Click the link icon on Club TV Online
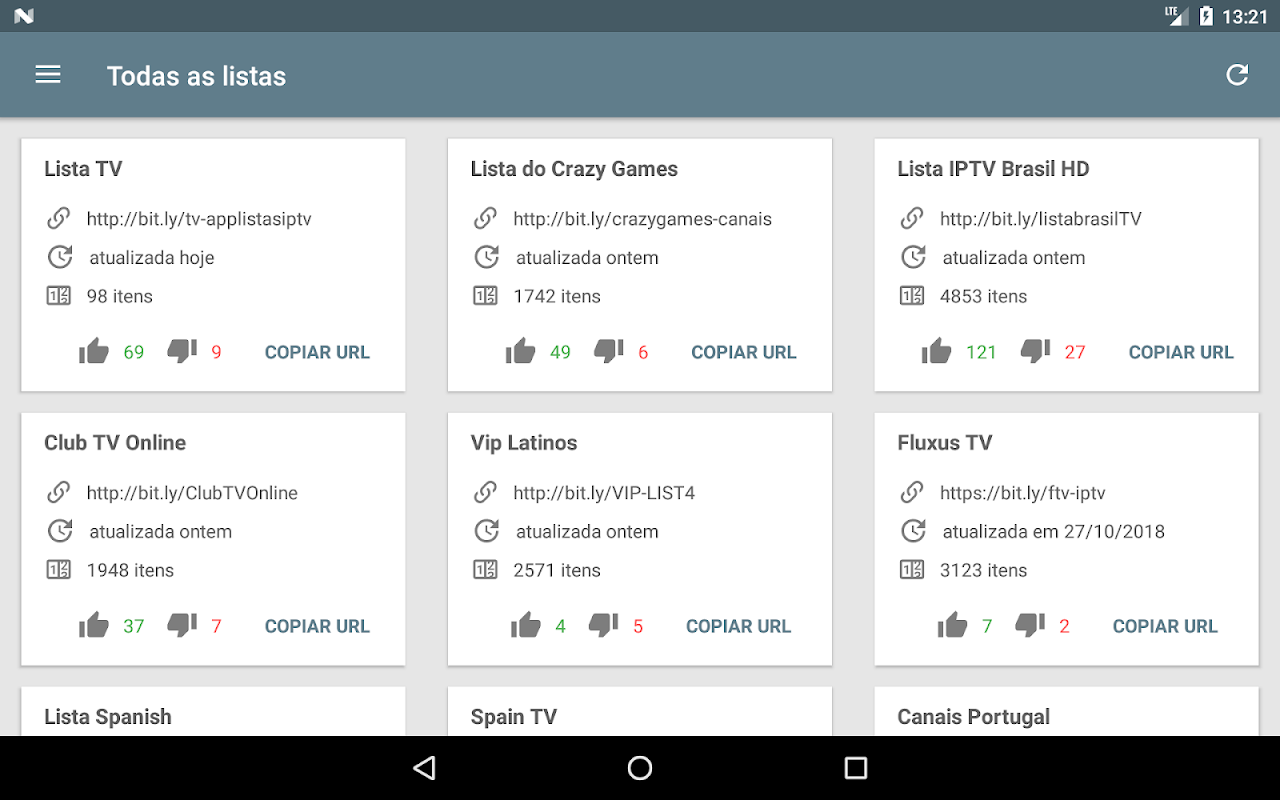The height and width of the screenshot is (800, 1280). (59, 492)
